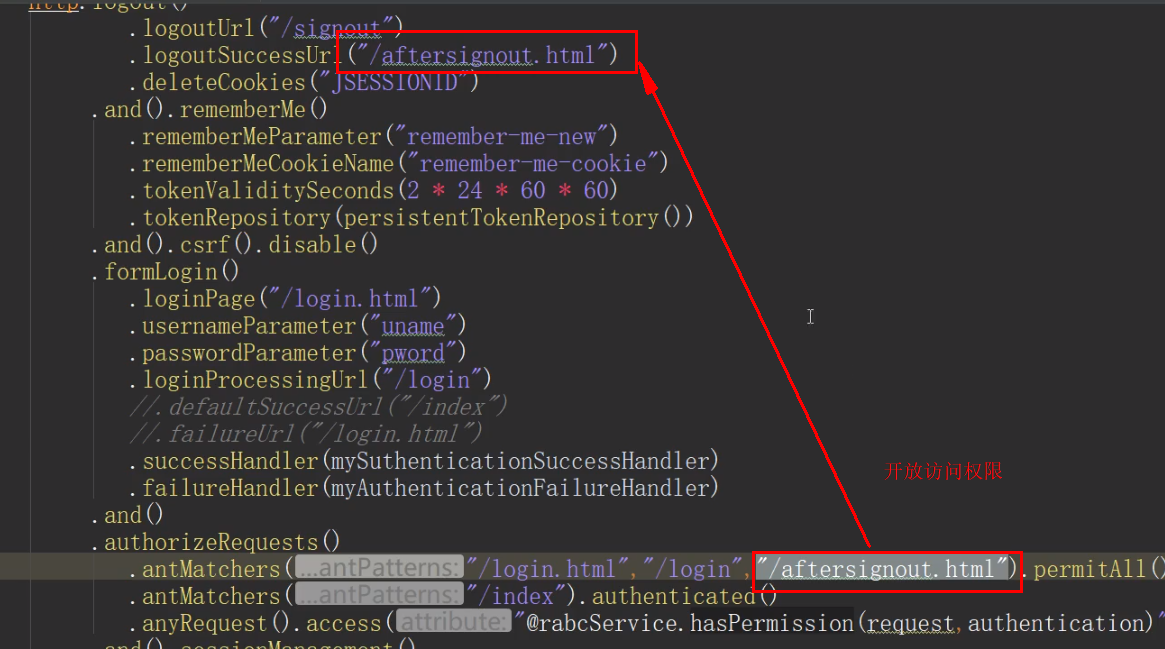Click the commented failureUrl line
Screen dimensions: 1165x649
[305, 434]
